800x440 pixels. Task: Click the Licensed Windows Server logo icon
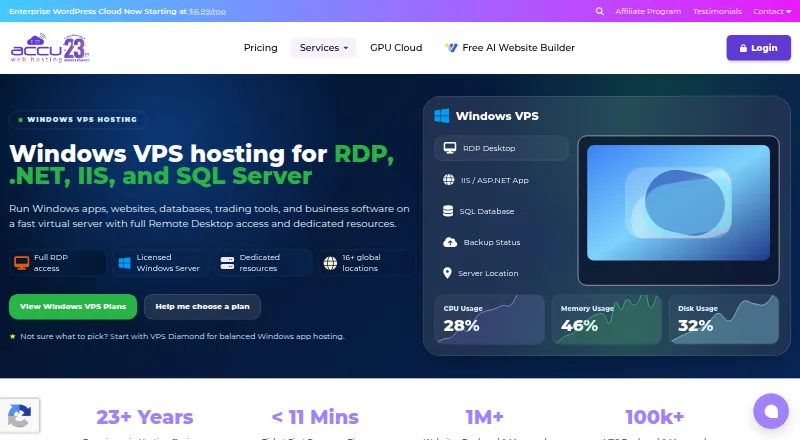[124, 263]
